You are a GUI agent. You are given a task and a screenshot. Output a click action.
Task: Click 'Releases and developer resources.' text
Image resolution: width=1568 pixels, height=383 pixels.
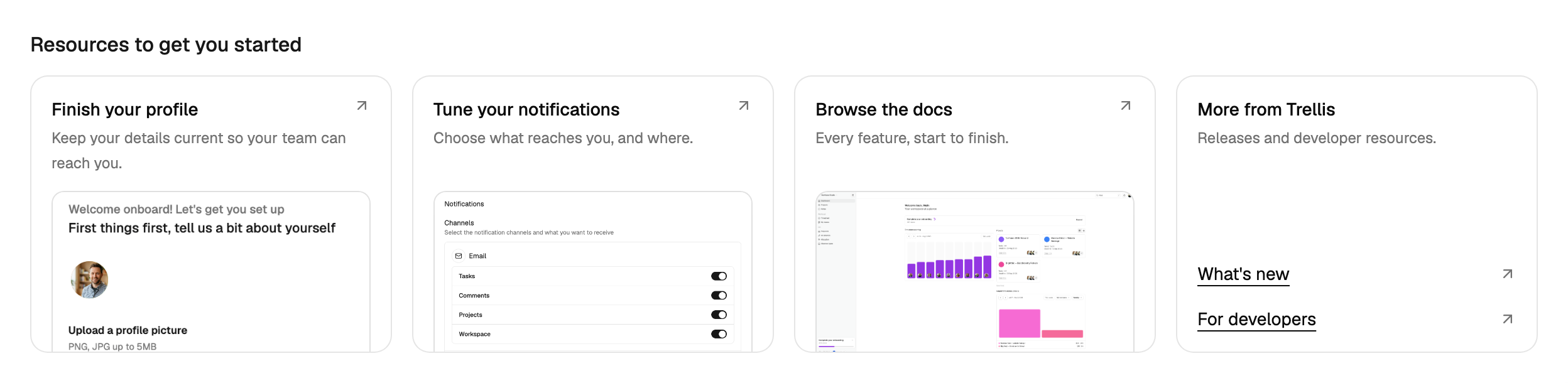tap(1317, 138)
